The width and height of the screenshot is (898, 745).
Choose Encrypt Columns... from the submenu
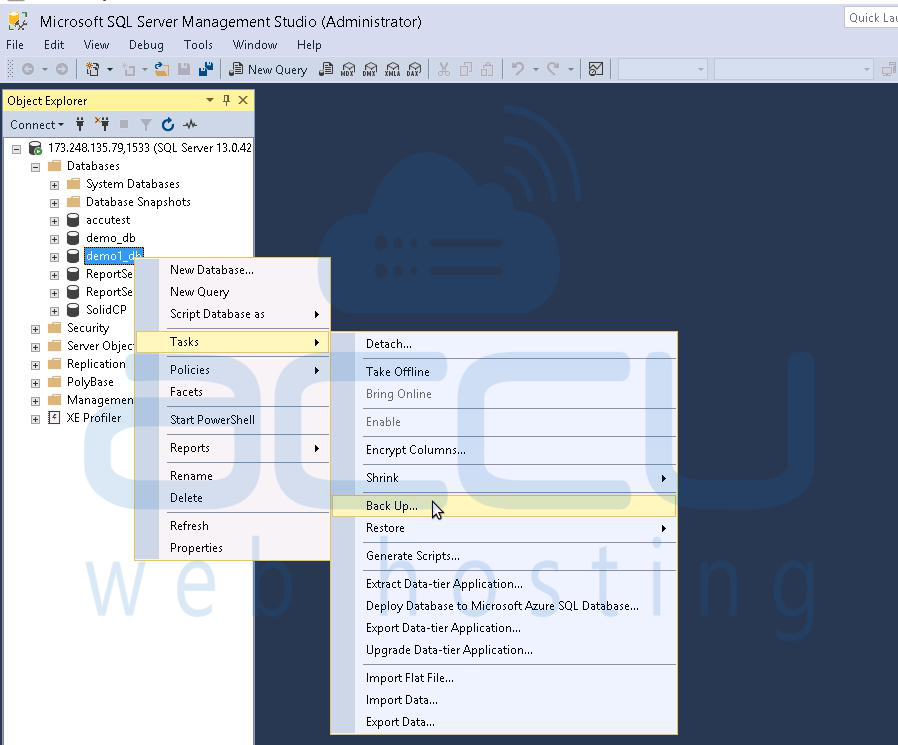tap(504, 450)
